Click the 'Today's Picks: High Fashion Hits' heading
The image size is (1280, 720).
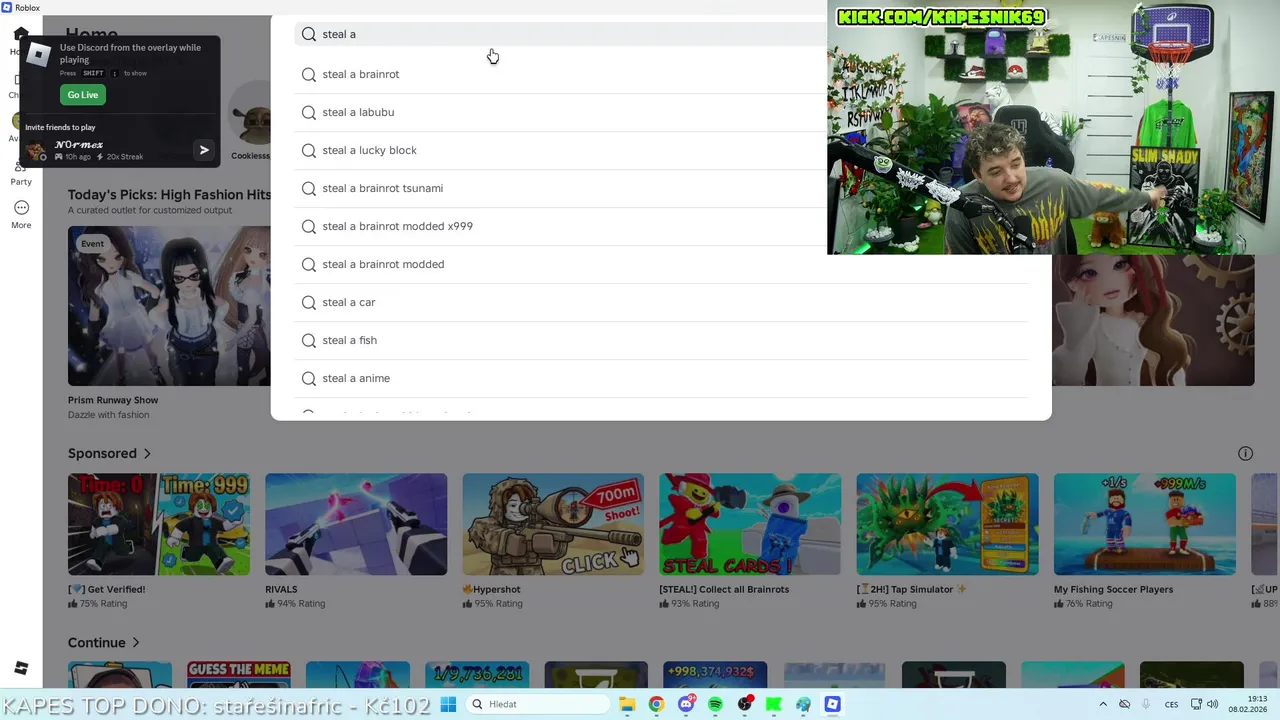[x=169, y=195]
